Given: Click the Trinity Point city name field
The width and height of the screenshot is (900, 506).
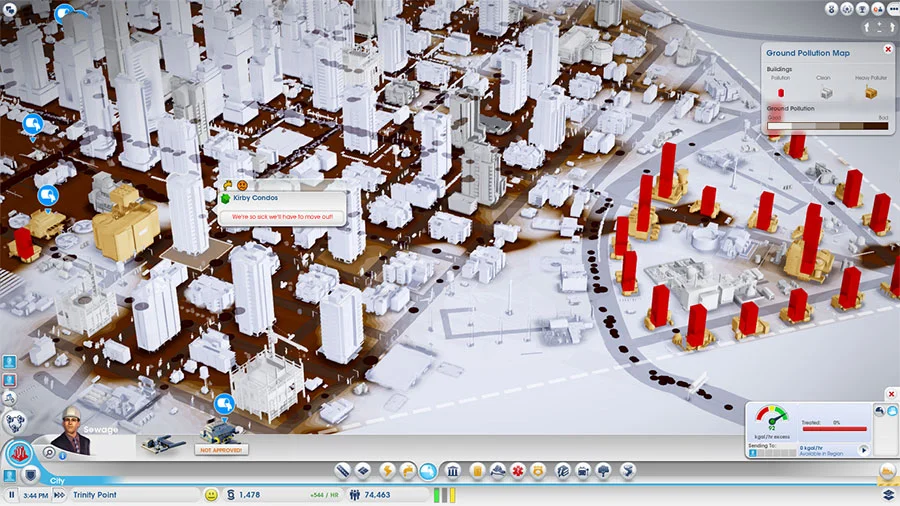Looking at the screenshot, I should point(135,495).
